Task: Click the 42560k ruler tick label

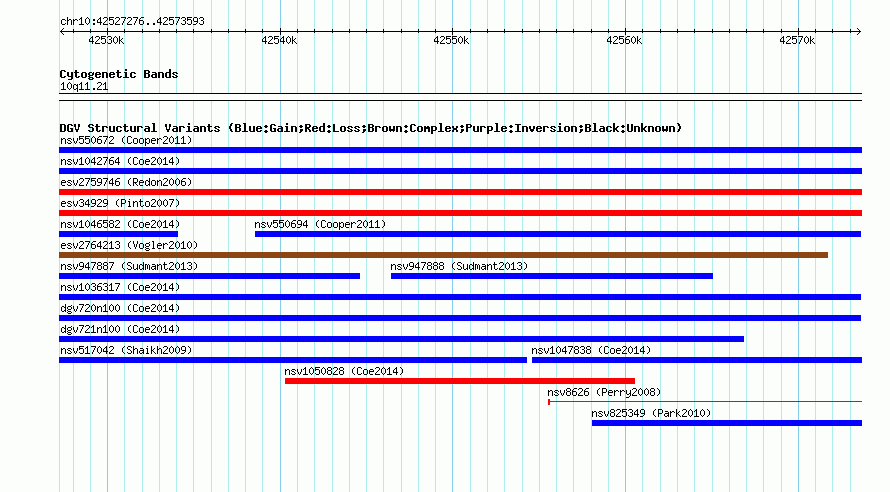Action: coord(624,40)
